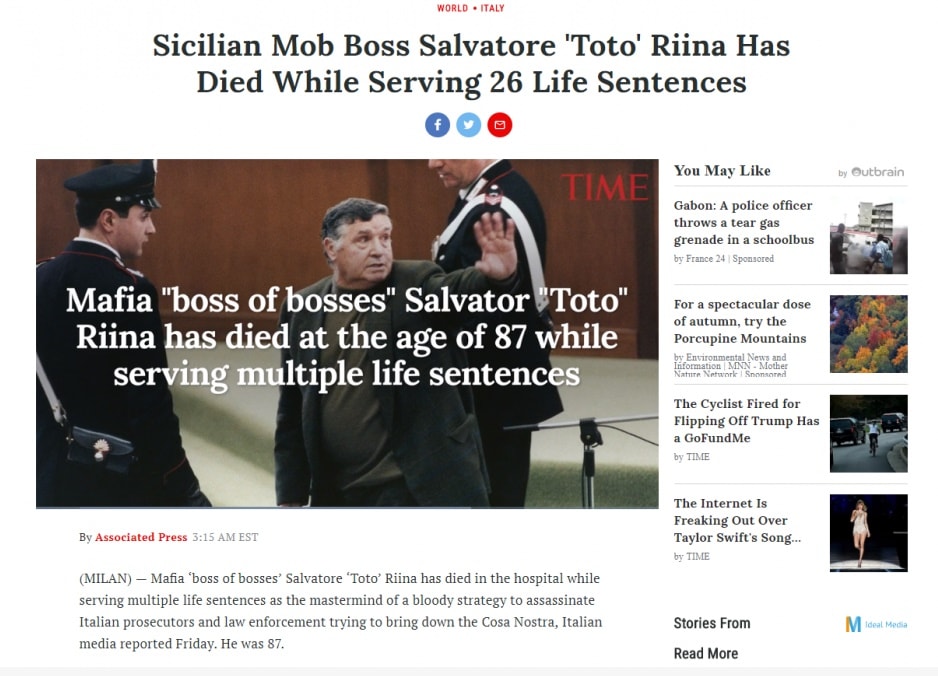The image size is (938, 676).
Task: Play the Toto Riina video
Action: [347, 334]
